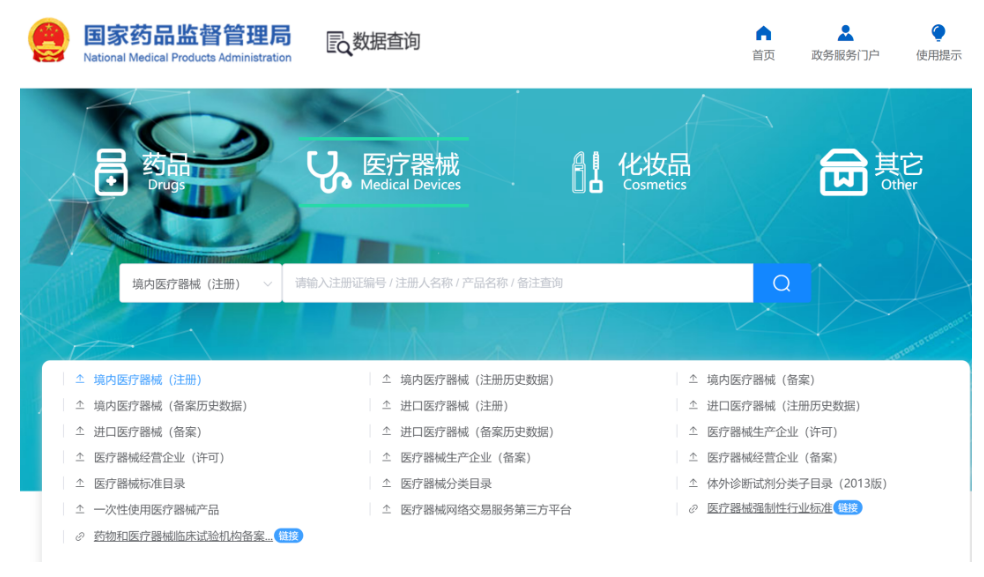This screenshot has height=577, width=984.
Task: Select the 药品 Drugs medicine box icon
Action: pyautogui.click(x=111, y=172)
